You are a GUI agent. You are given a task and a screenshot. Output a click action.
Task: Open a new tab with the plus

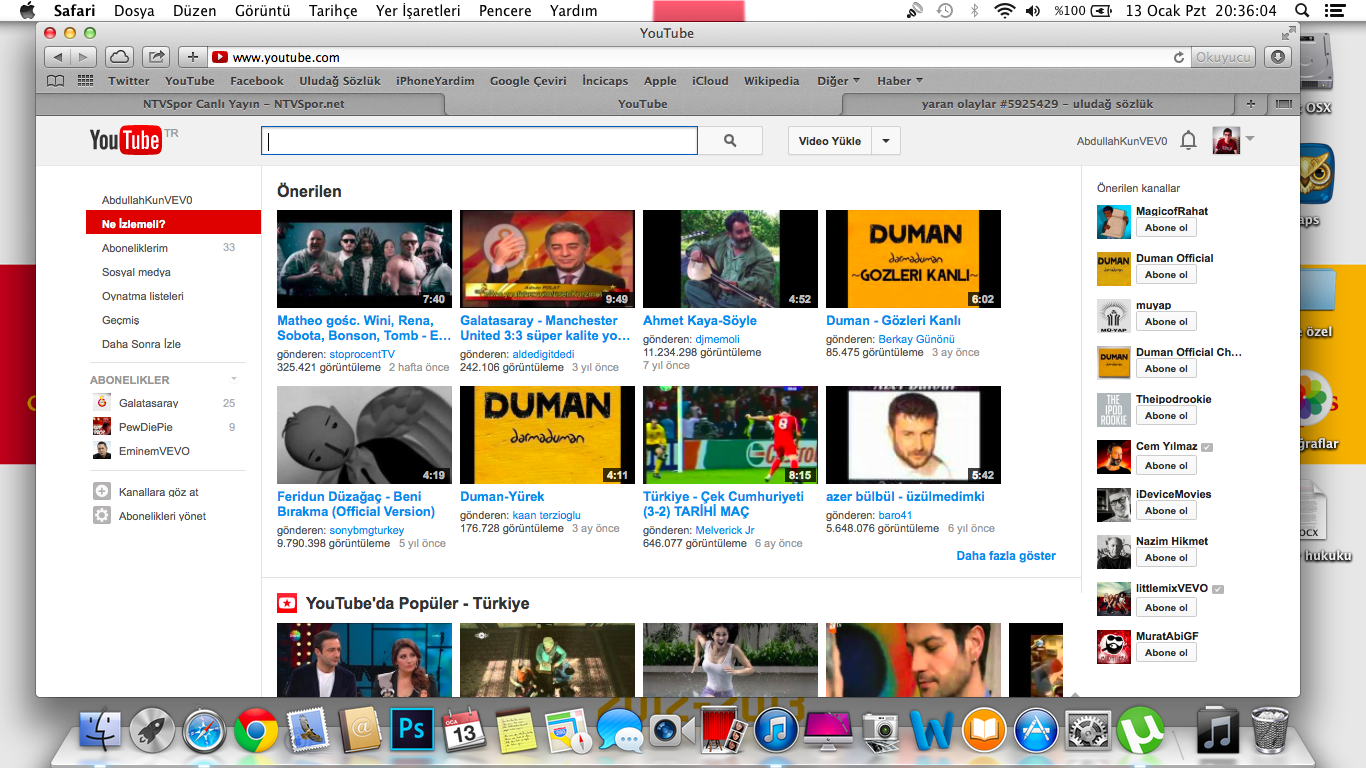pyautogui.click(x=1250, y=104)
